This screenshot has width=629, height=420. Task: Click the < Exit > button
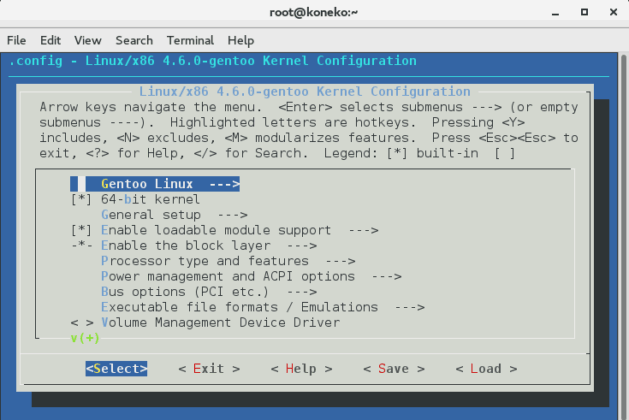pos(209,369)
